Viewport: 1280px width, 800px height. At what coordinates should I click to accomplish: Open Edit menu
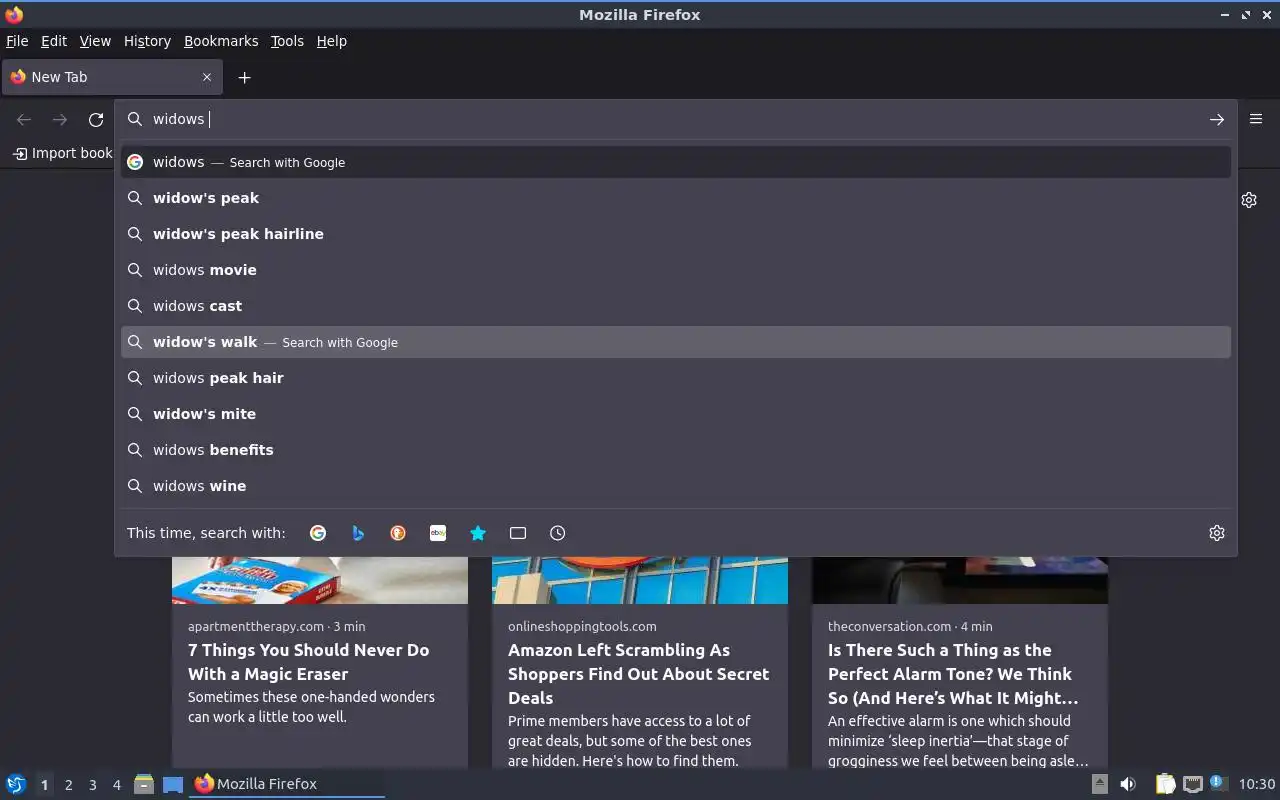[x=54, y=41]
